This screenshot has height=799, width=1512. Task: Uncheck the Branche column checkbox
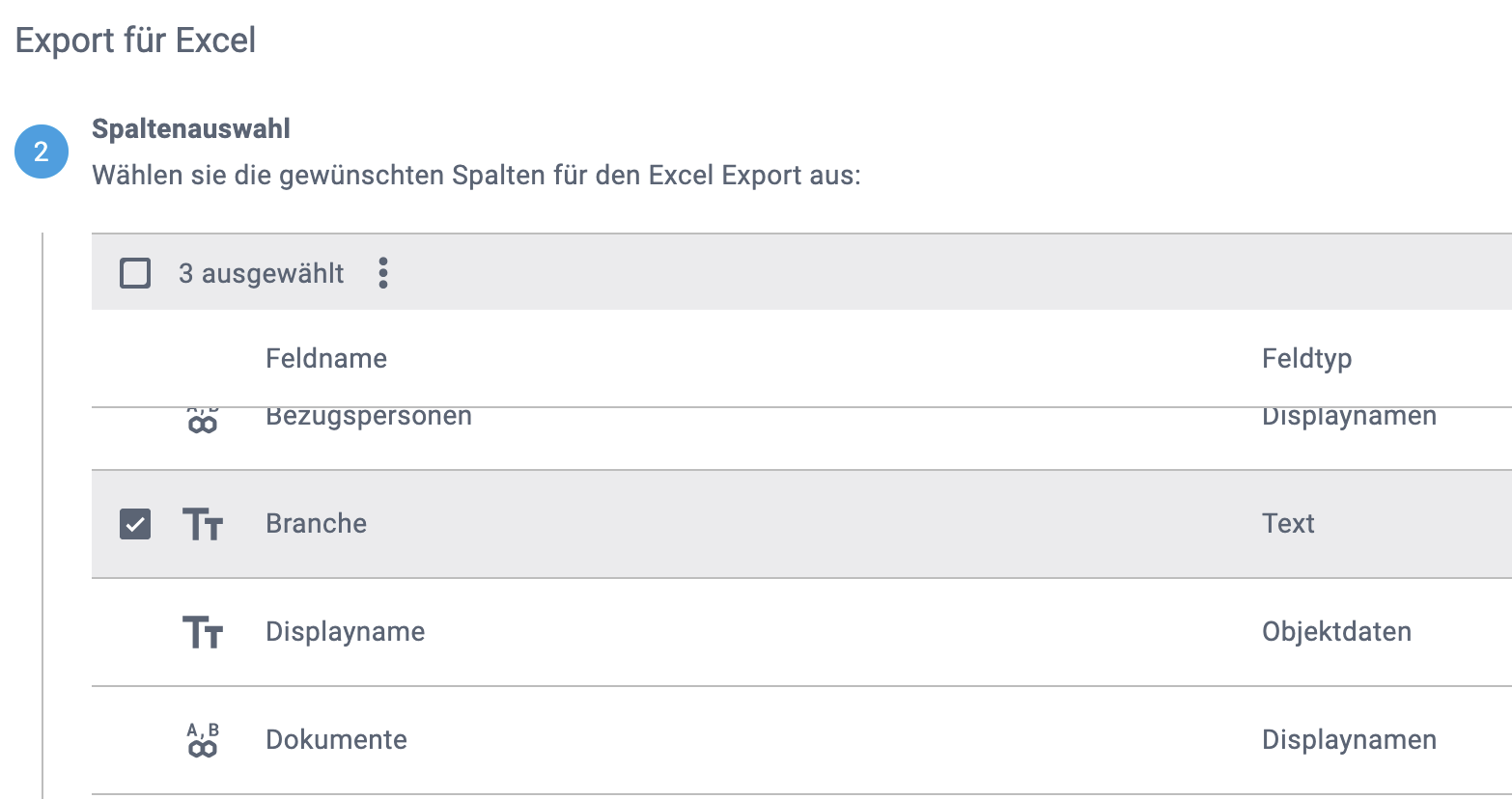click(135, 524)
